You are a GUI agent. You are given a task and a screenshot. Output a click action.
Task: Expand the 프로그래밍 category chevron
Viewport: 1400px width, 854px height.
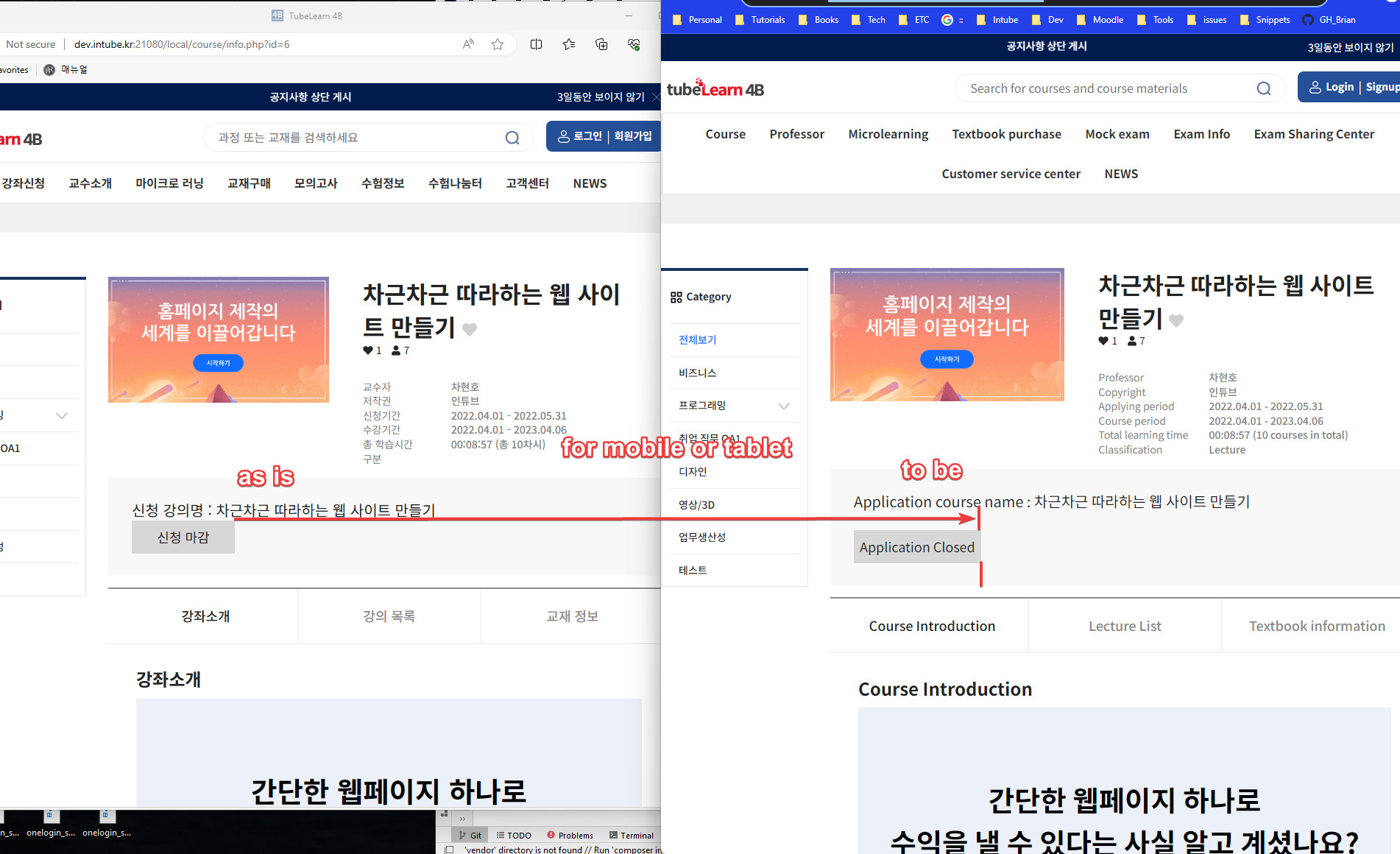784,406
